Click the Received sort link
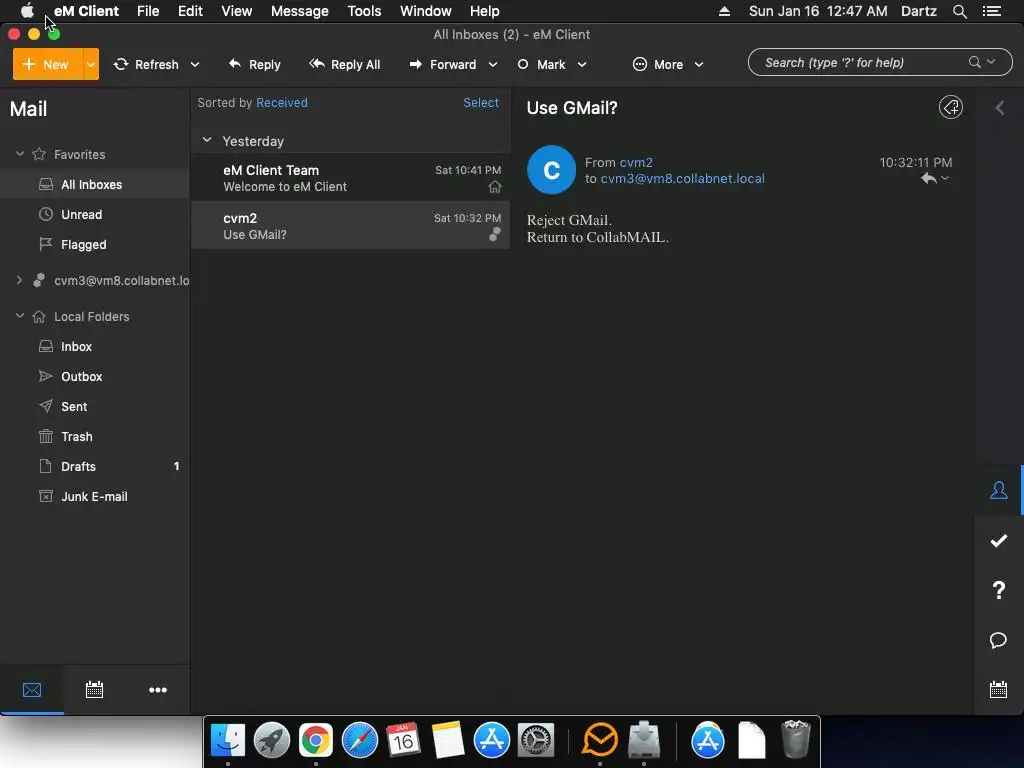This screenshot has width=1024, height=768. coord(281,103)
